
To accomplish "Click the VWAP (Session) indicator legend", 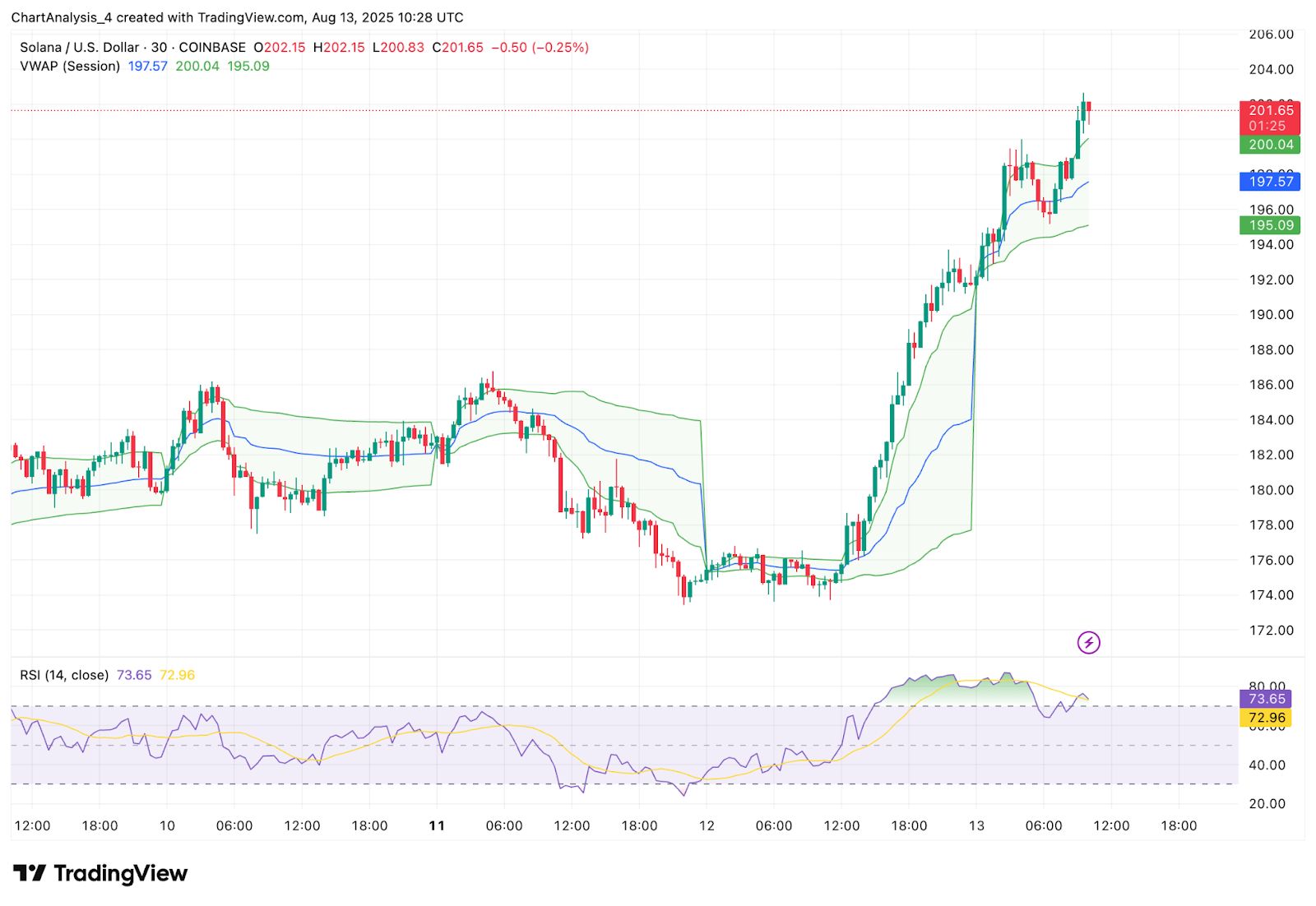I will [x=70, y=67].
